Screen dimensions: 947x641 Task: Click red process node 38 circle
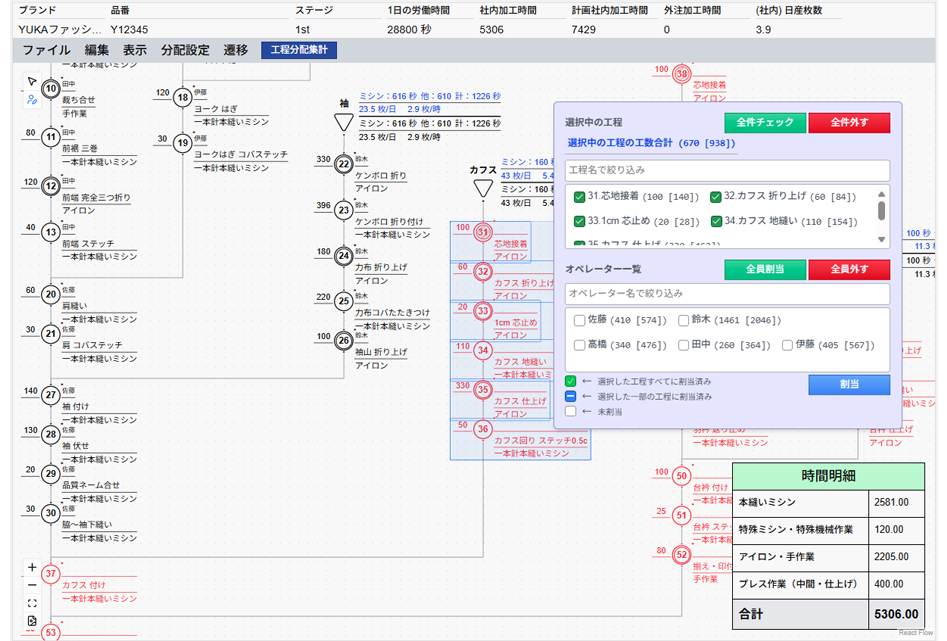point(682,74)
